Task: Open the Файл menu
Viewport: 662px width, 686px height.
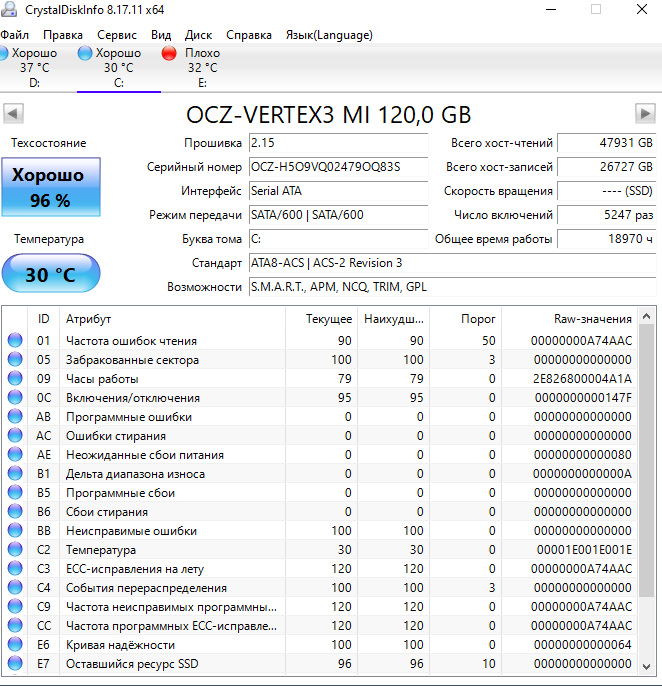Action: (14, 35)
